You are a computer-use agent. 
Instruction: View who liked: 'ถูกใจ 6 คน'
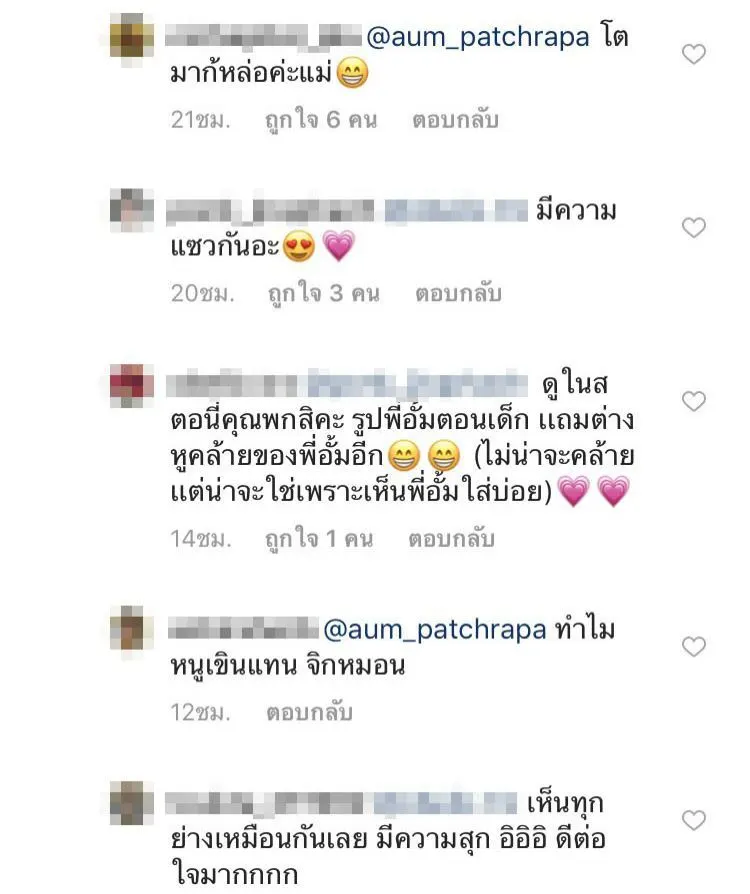point(321,120)
